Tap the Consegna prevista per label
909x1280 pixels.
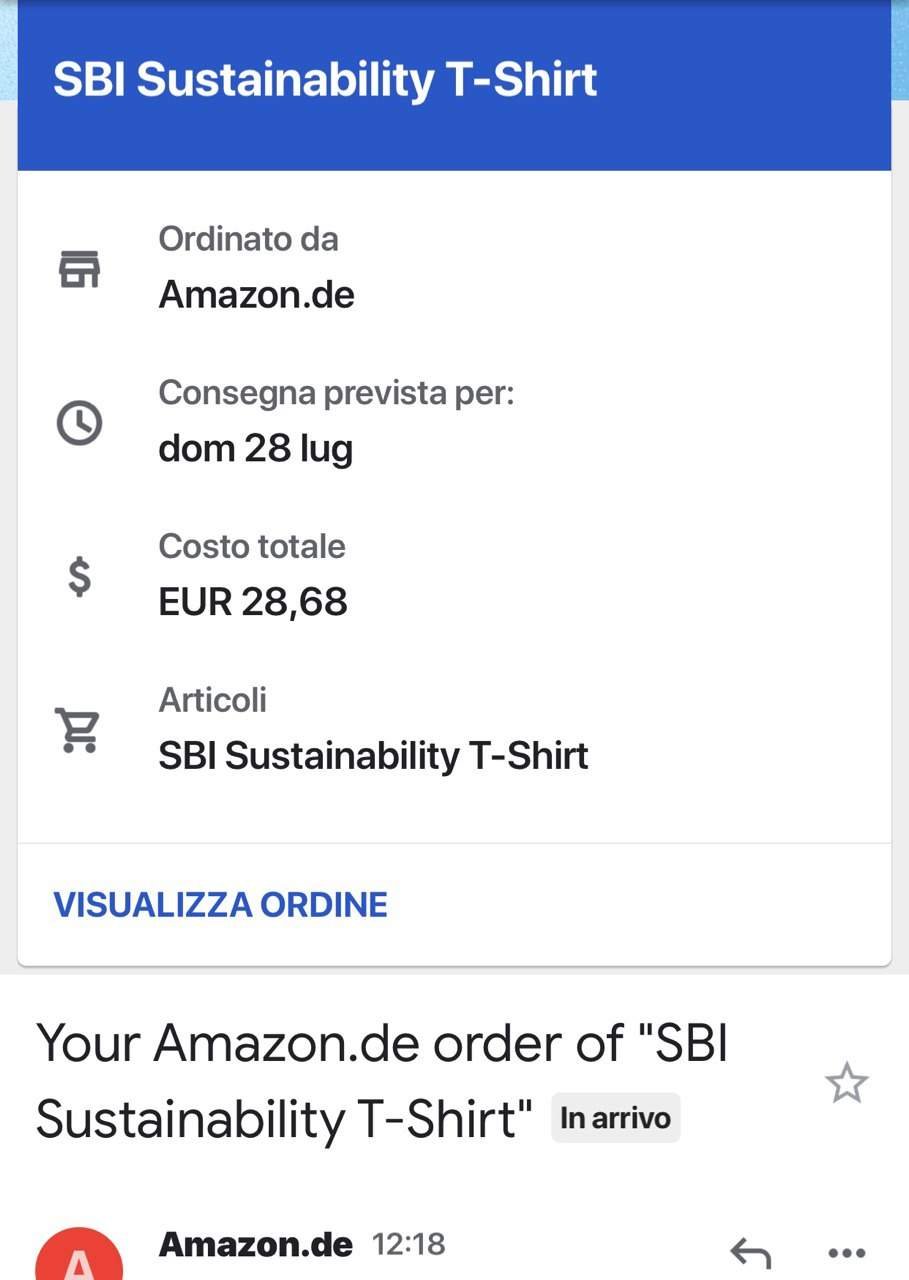click(x=336, y=394)
